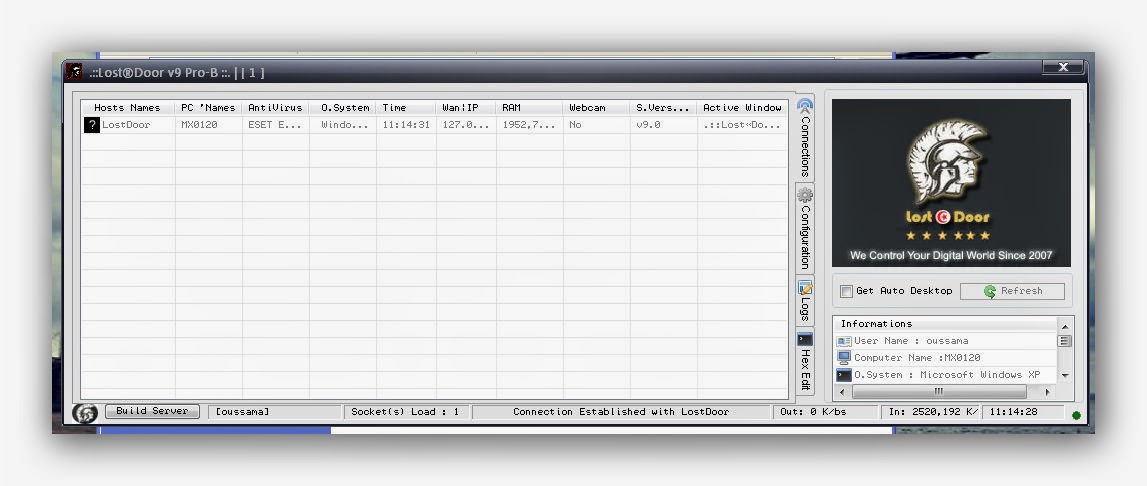The height and width of the screenshot is (486, 1147).
Task: Open the Connections tab
Action: [805, 138]
